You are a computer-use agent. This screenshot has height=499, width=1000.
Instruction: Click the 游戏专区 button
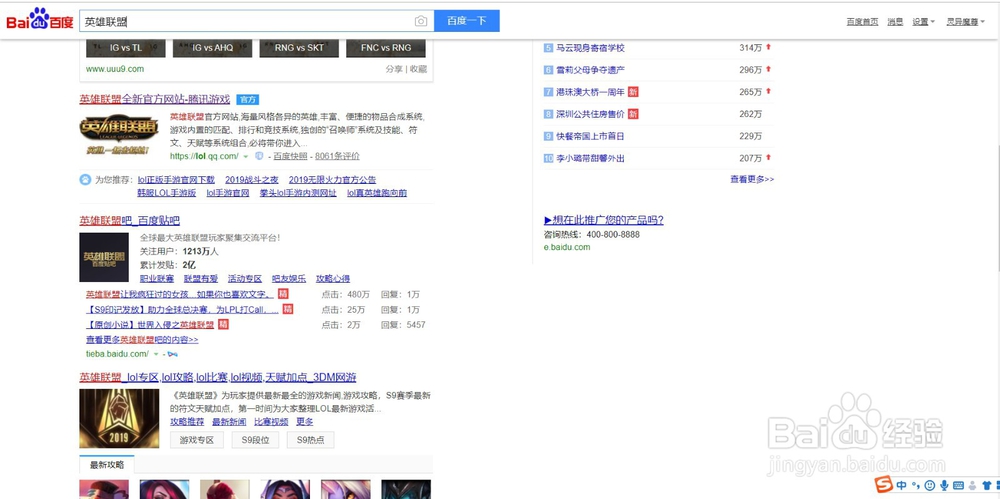197,440
